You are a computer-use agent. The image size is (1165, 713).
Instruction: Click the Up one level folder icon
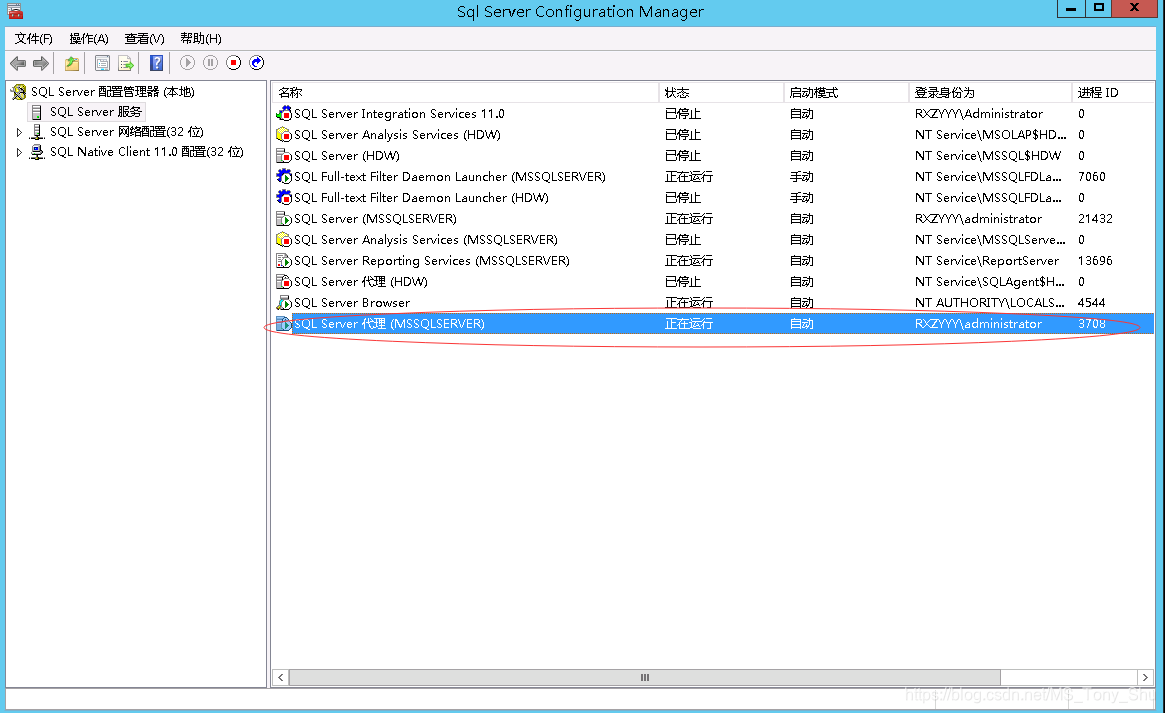click(71, 63)
